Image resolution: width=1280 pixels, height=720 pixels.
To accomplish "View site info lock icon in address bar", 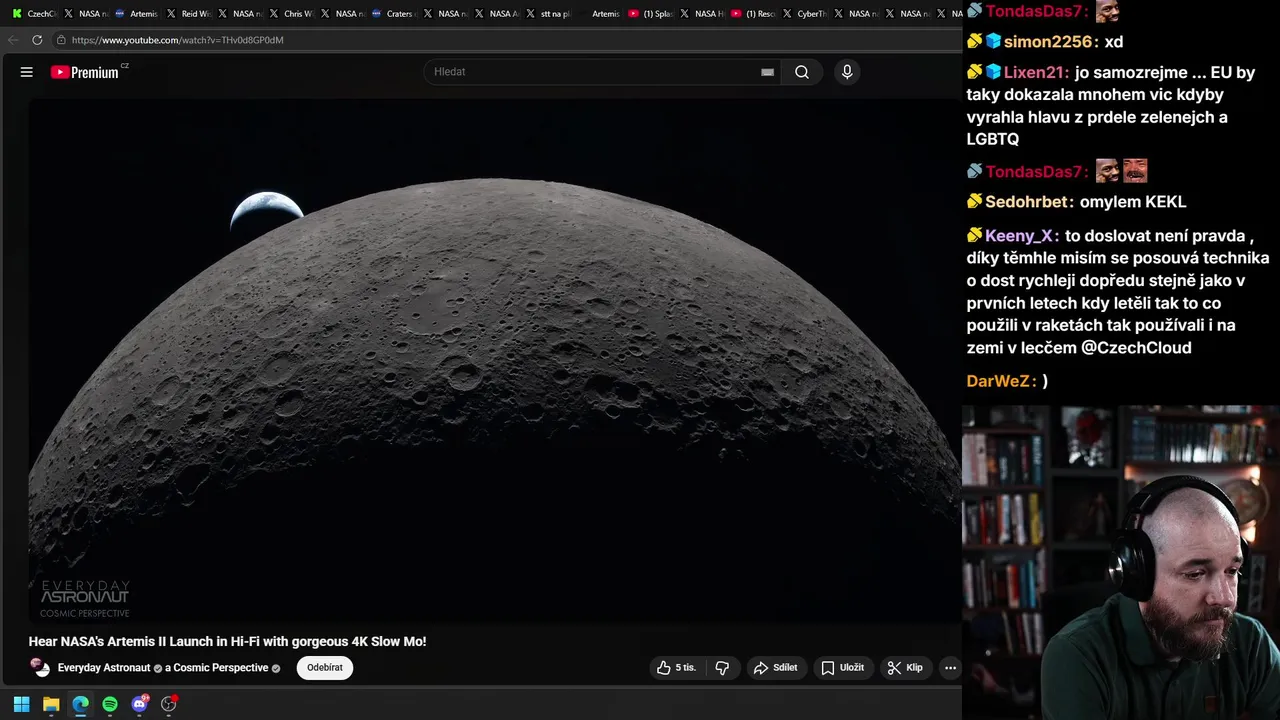I will point(61,40).
